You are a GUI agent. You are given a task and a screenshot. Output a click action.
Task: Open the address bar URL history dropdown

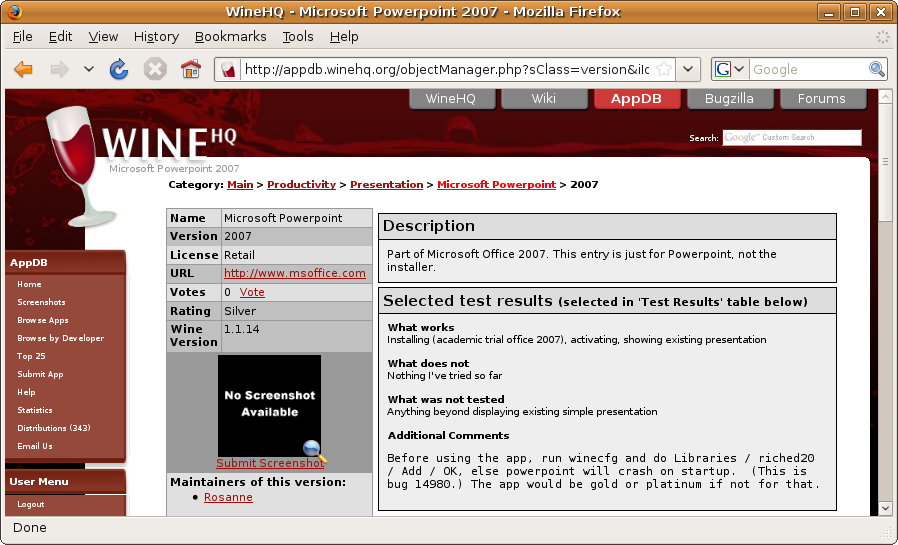688,69
